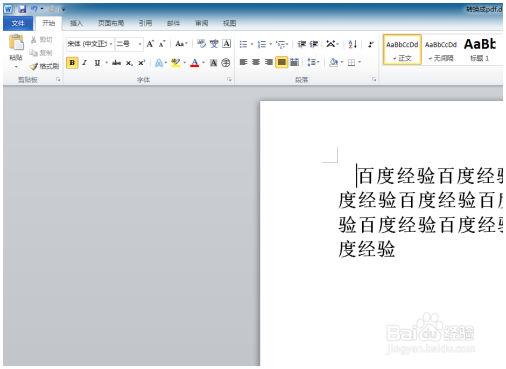Image resolution: width=506 pixels, height=369 pixels.
Task: Click the Sort icon
Action: tap(352, 44)
